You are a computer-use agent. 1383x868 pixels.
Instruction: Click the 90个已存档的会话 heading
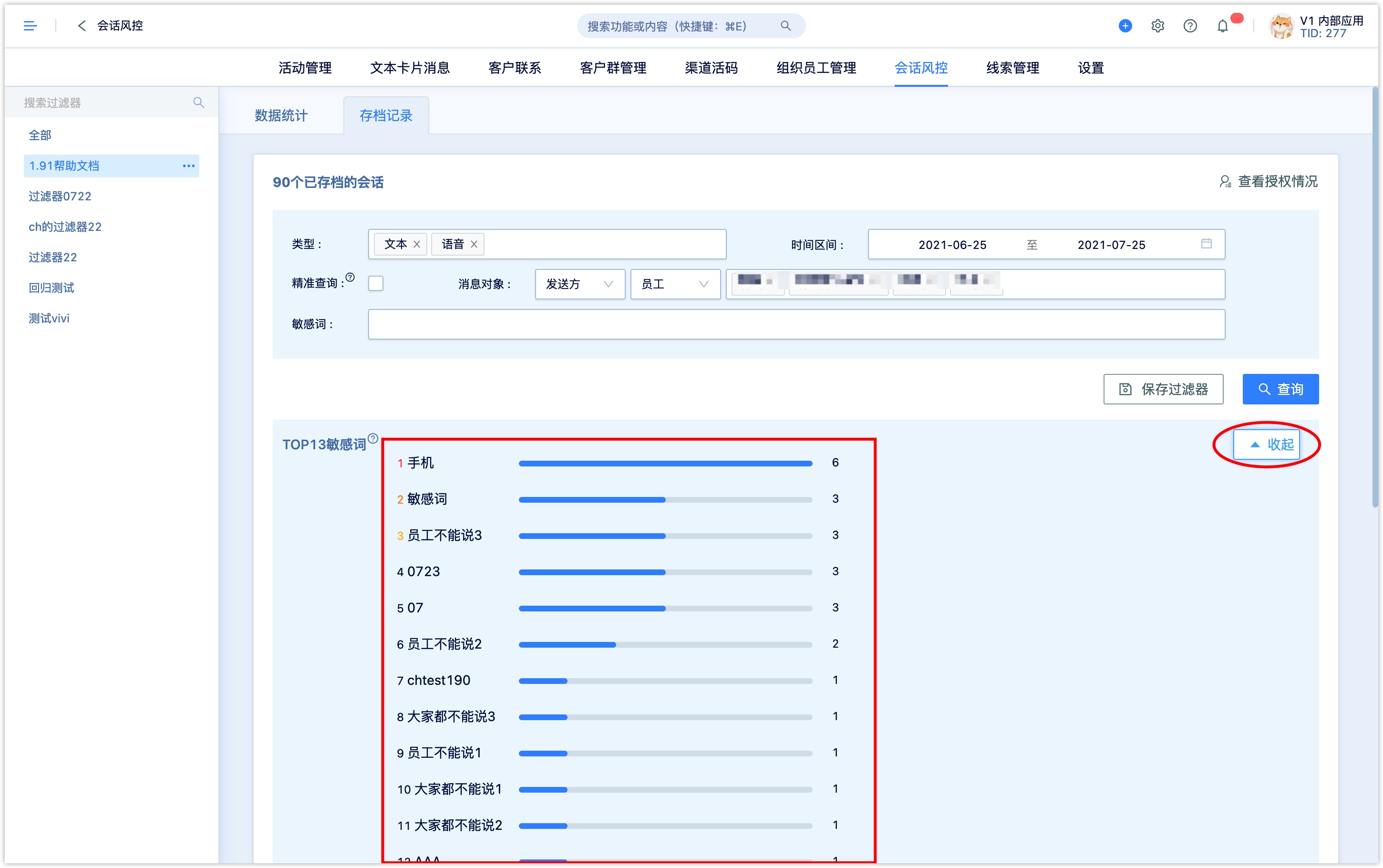(328, 183)
